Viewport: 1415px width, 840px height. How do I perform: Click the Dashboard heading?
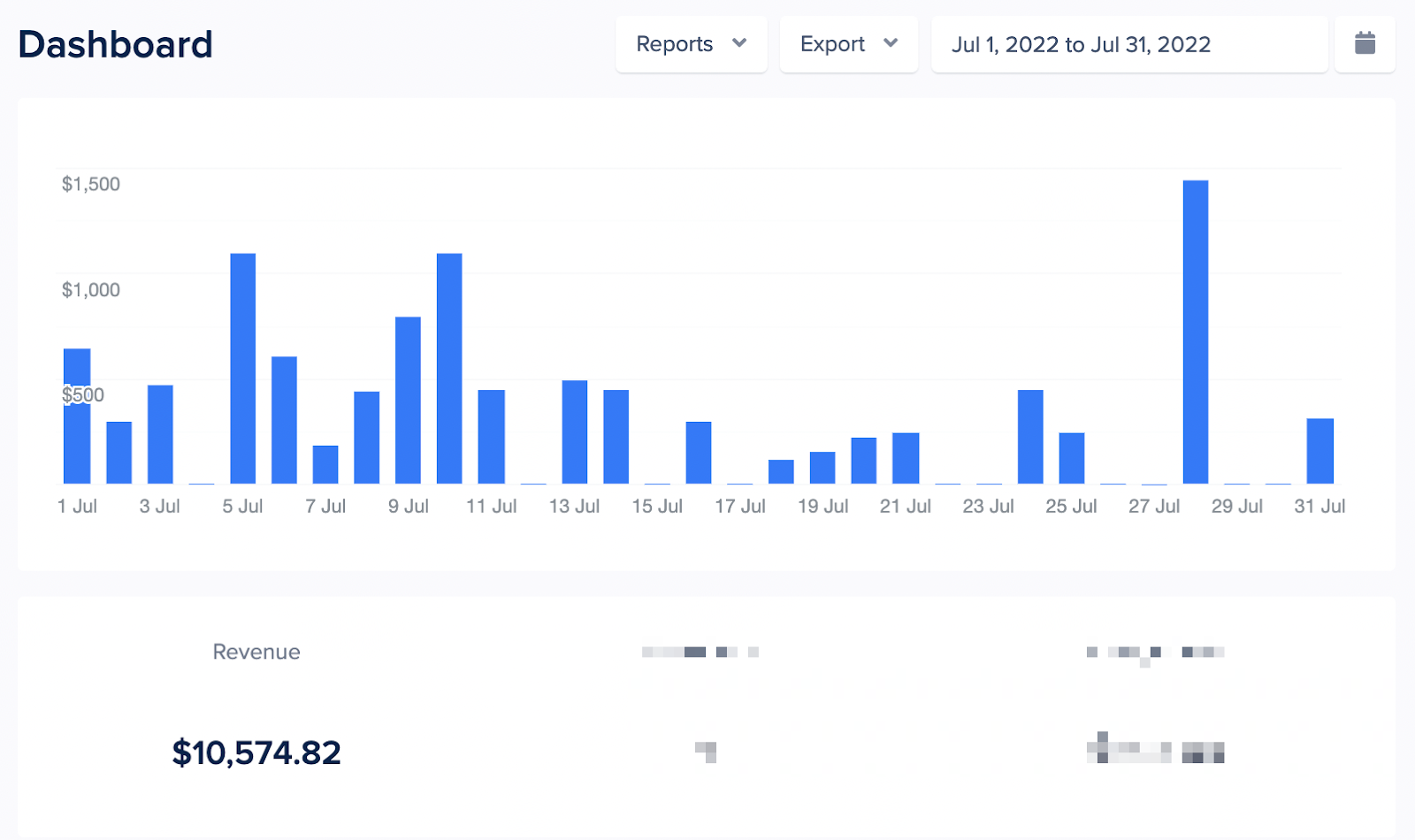coord(115,43)
